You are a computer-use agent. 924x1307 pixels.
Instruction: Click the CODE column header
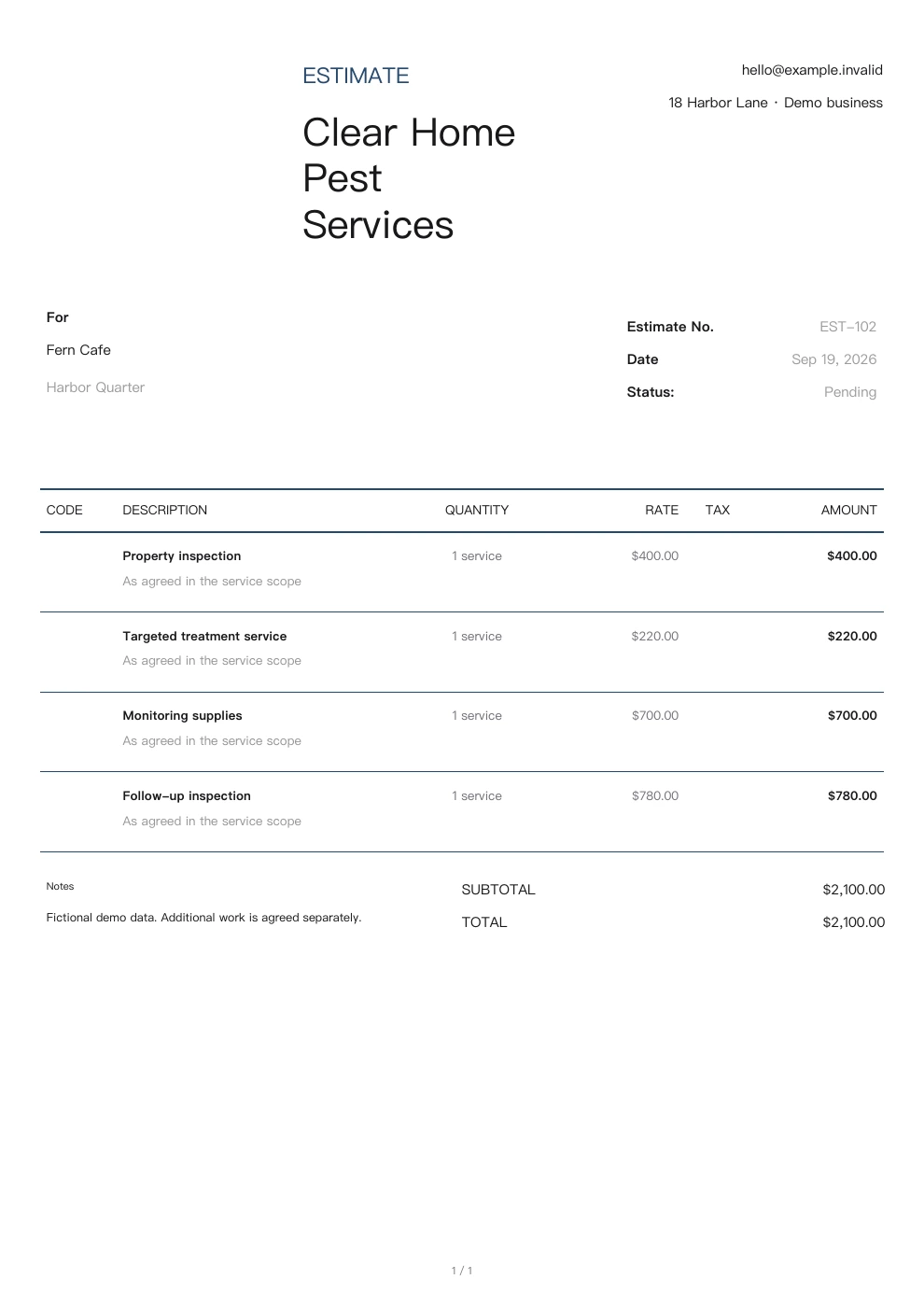(64, 510)
